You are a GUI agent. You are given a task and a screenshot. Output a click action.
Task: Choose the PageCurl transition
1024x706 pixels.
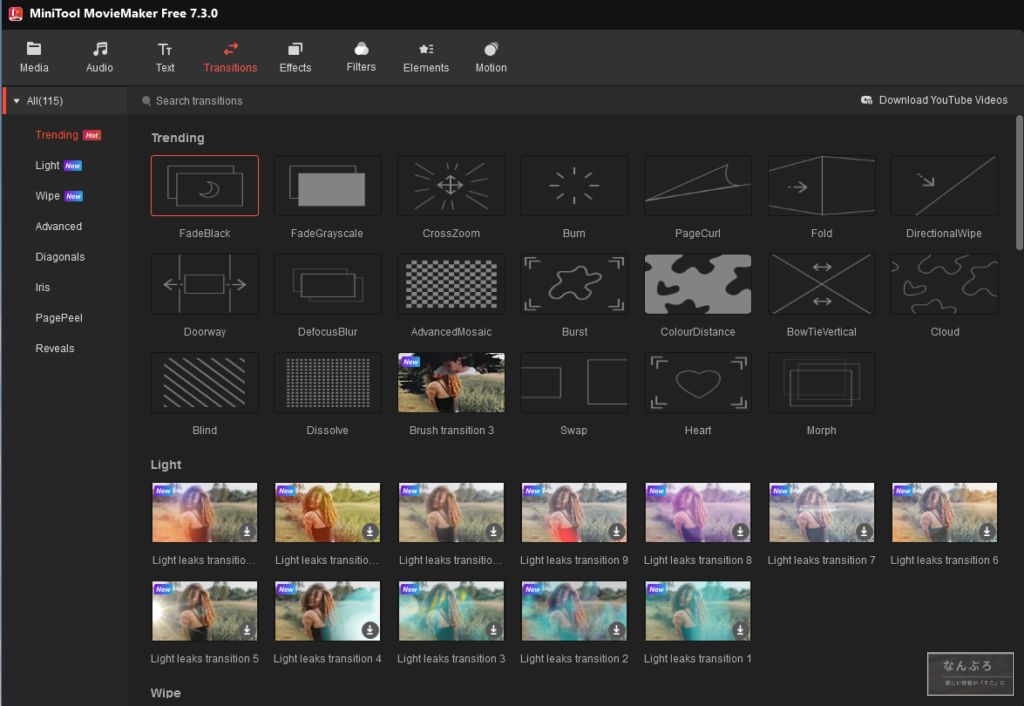point(698,186)
